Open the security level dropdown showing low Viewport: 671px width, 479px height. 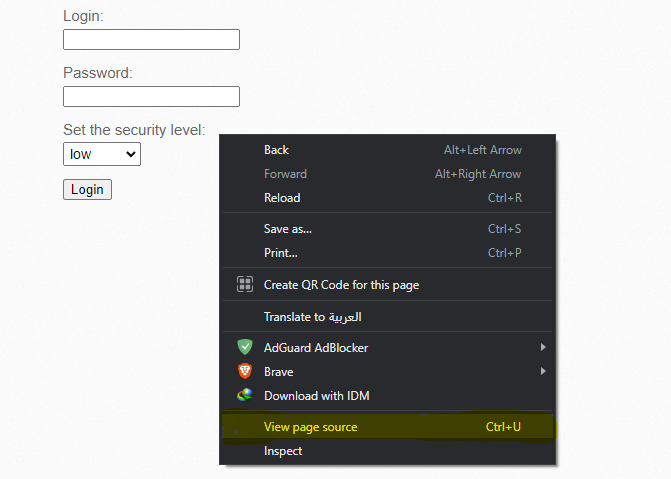102,154
